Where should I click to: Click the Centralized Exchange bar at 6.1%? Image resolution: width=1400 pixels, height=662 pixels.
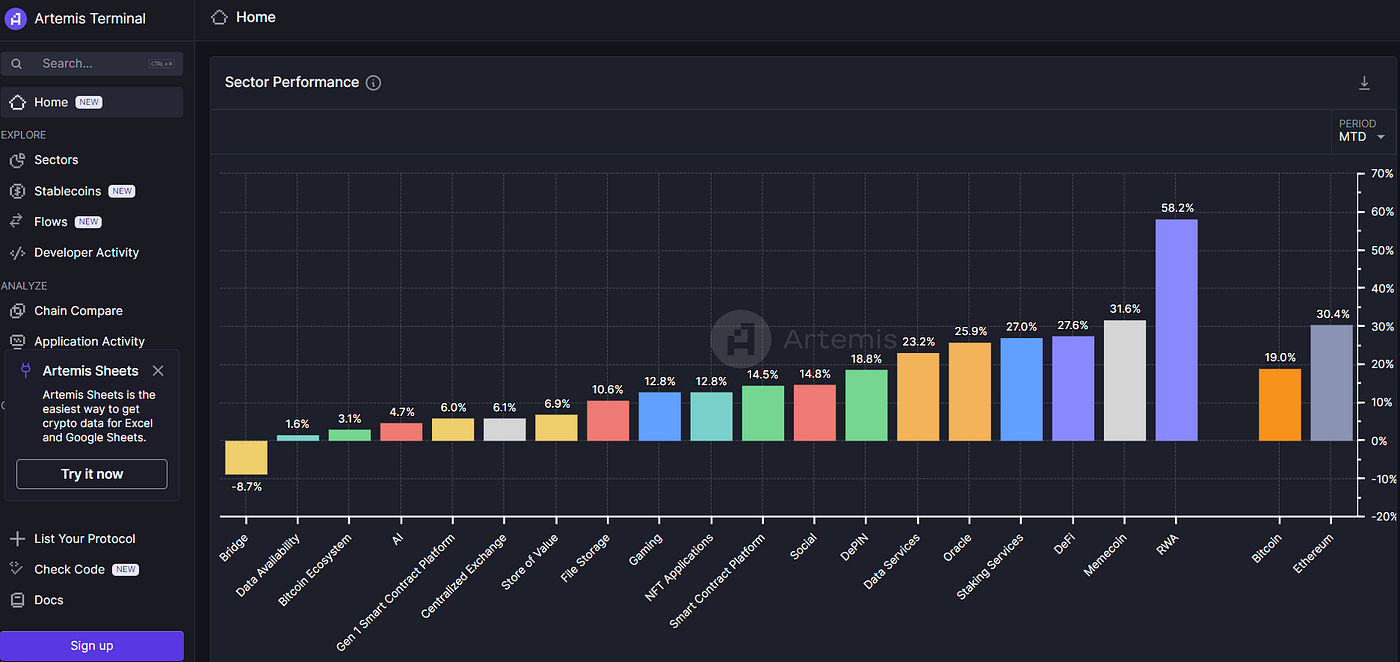pyautogui.click(x=504, y=429)
